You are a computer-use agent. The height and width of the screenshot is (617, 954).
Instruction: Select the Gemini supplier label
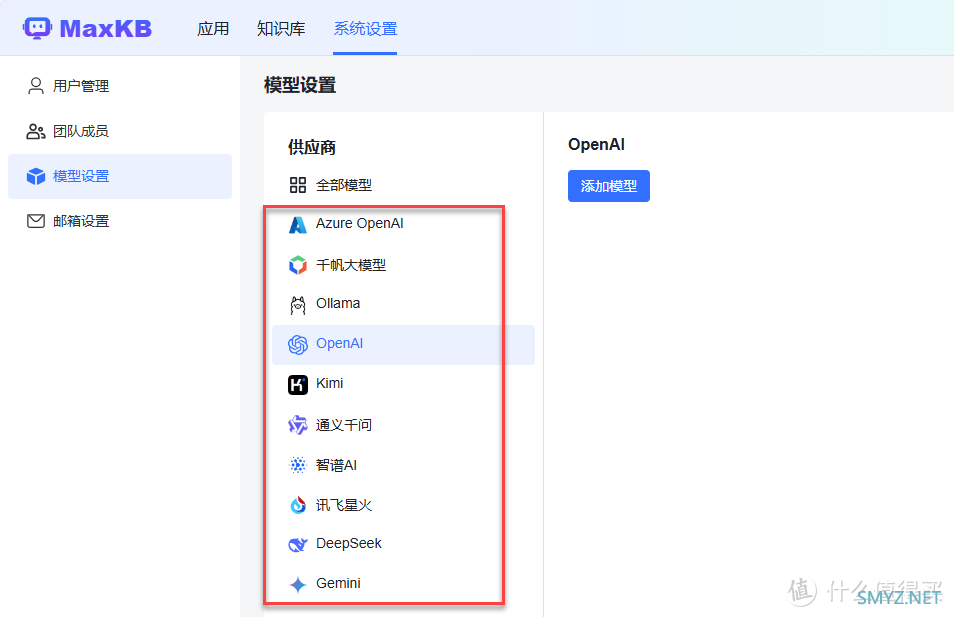338,583
